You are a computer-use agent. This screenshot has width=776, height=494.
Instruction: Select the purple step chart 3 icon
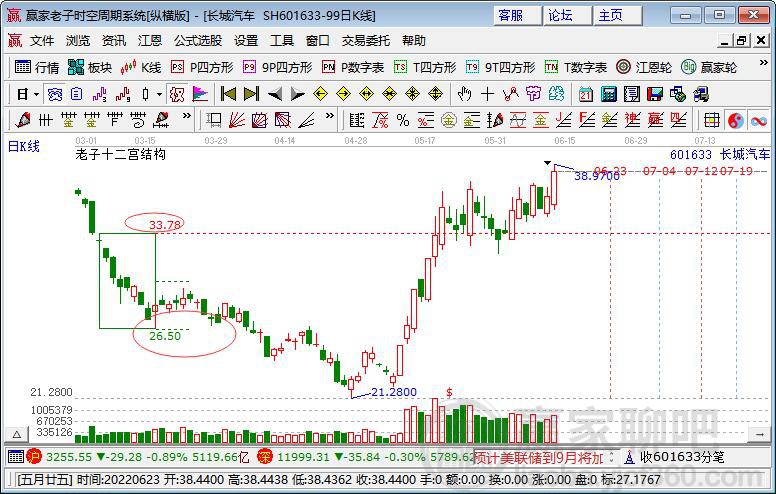click(99, 94)
